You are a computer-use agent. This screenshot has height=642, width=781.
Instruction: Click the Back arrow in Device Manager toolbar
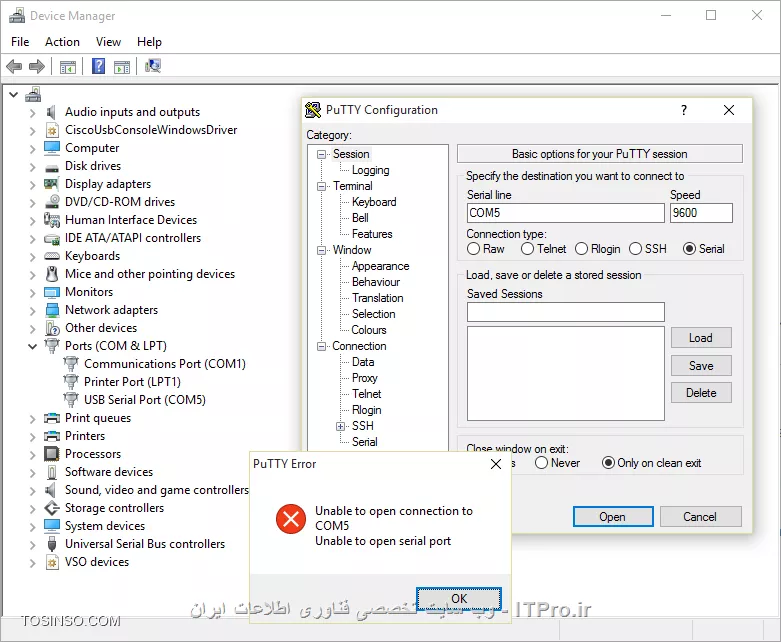pos(14,67)
